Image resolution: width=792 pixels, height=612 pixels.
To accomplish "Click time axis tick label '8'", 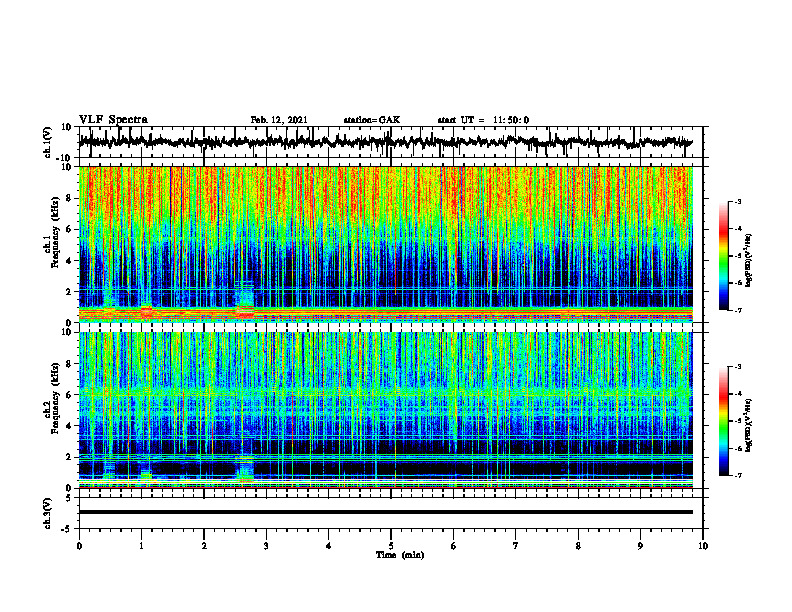I will [578, 546].
